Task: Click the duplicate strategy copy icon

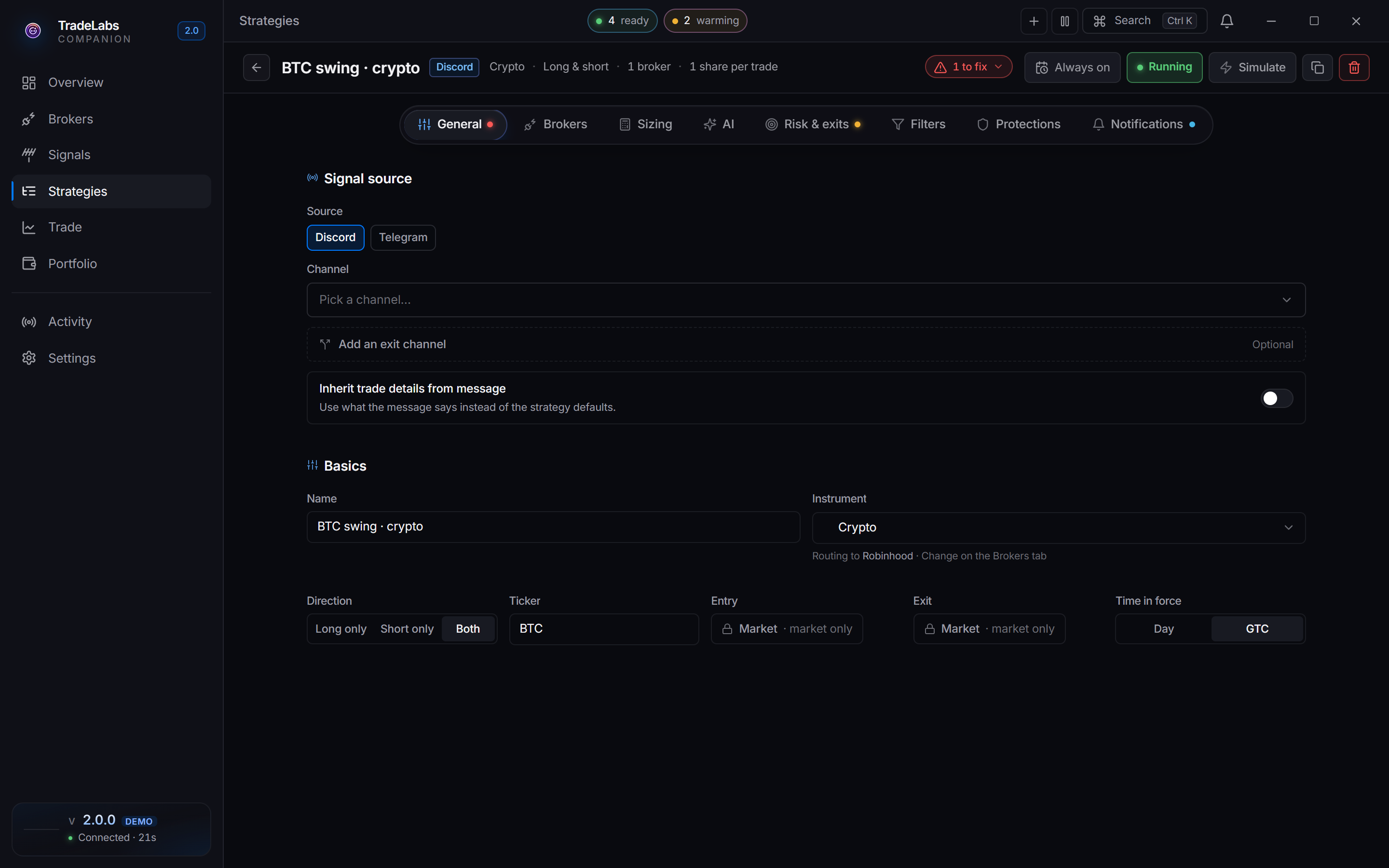Action: pos(1317,68)
